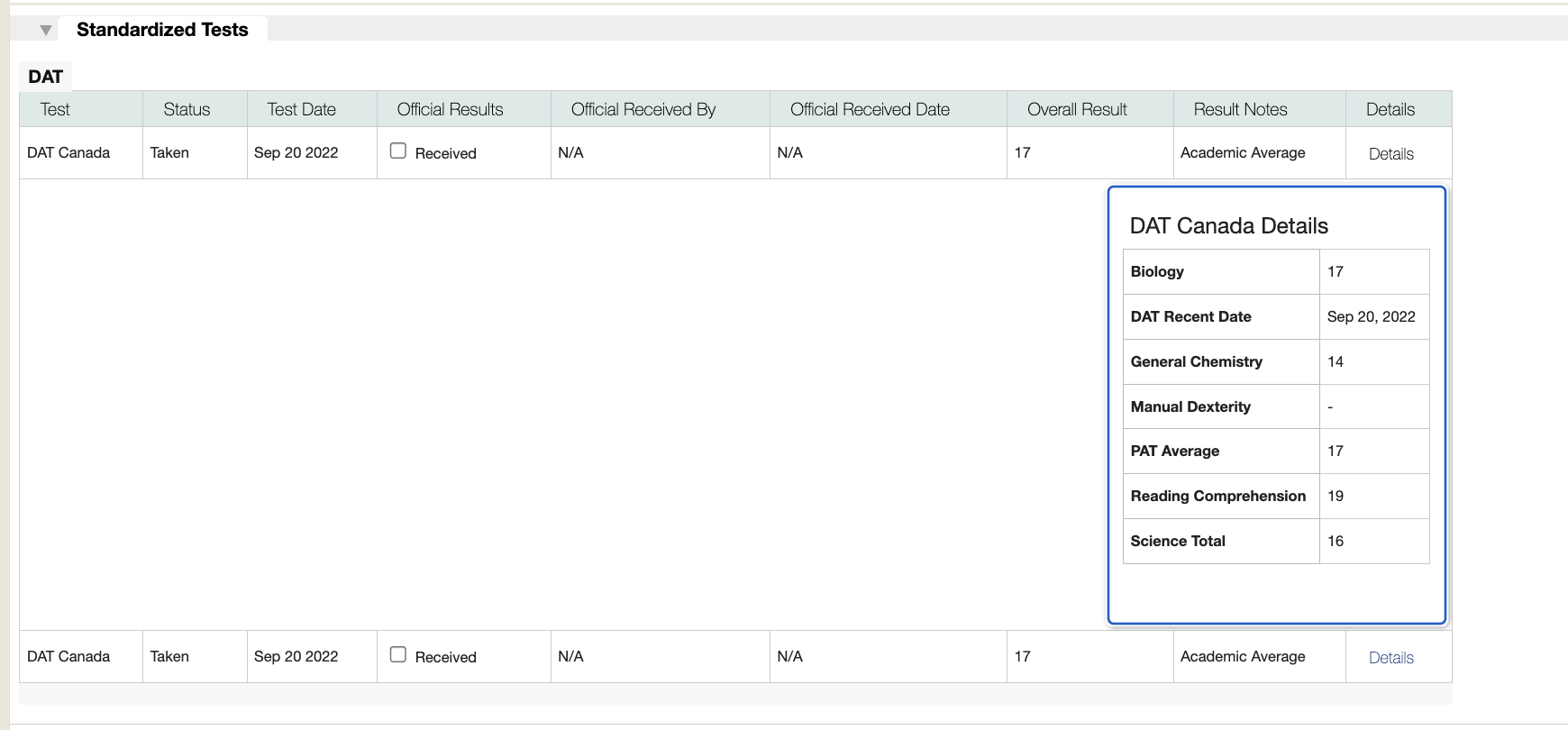The height and width of the screenshot is (730, 1568).
Task: Select the Reading Comprehension label in the popup
Action: [1217, 496]
